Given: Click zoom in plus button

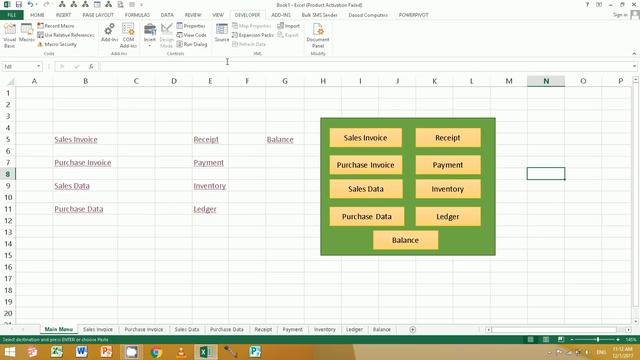Looking at the screenshot, I should pyautogui.click(x=618, y=340).
